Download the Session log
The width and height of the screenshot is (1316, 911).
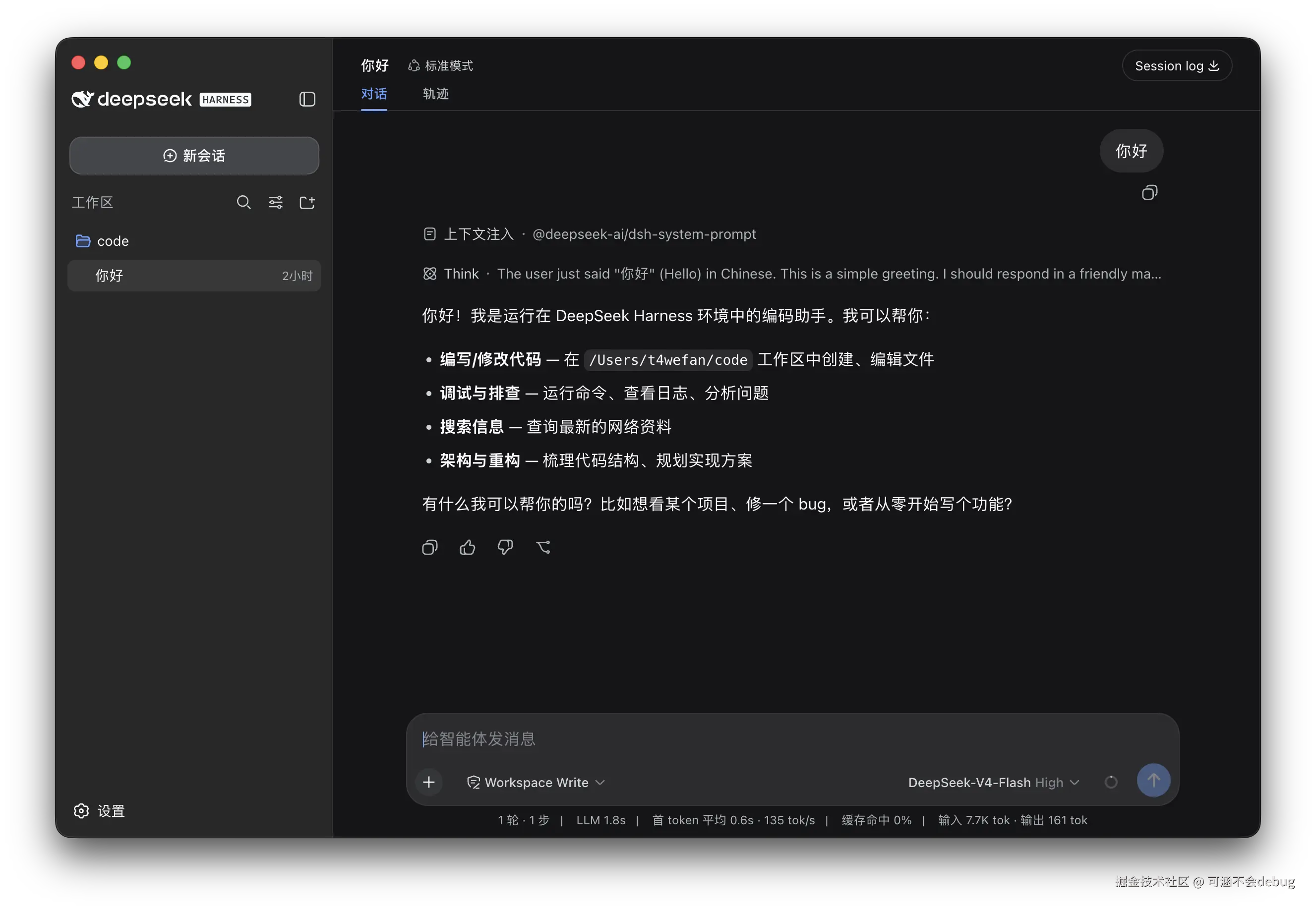click(1177, 65)
